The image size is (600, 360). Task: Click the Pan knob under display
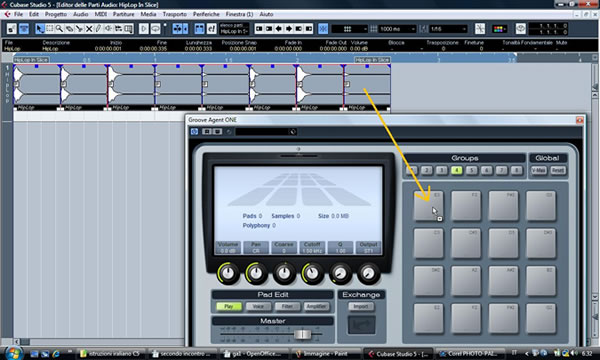coord(256,273)
